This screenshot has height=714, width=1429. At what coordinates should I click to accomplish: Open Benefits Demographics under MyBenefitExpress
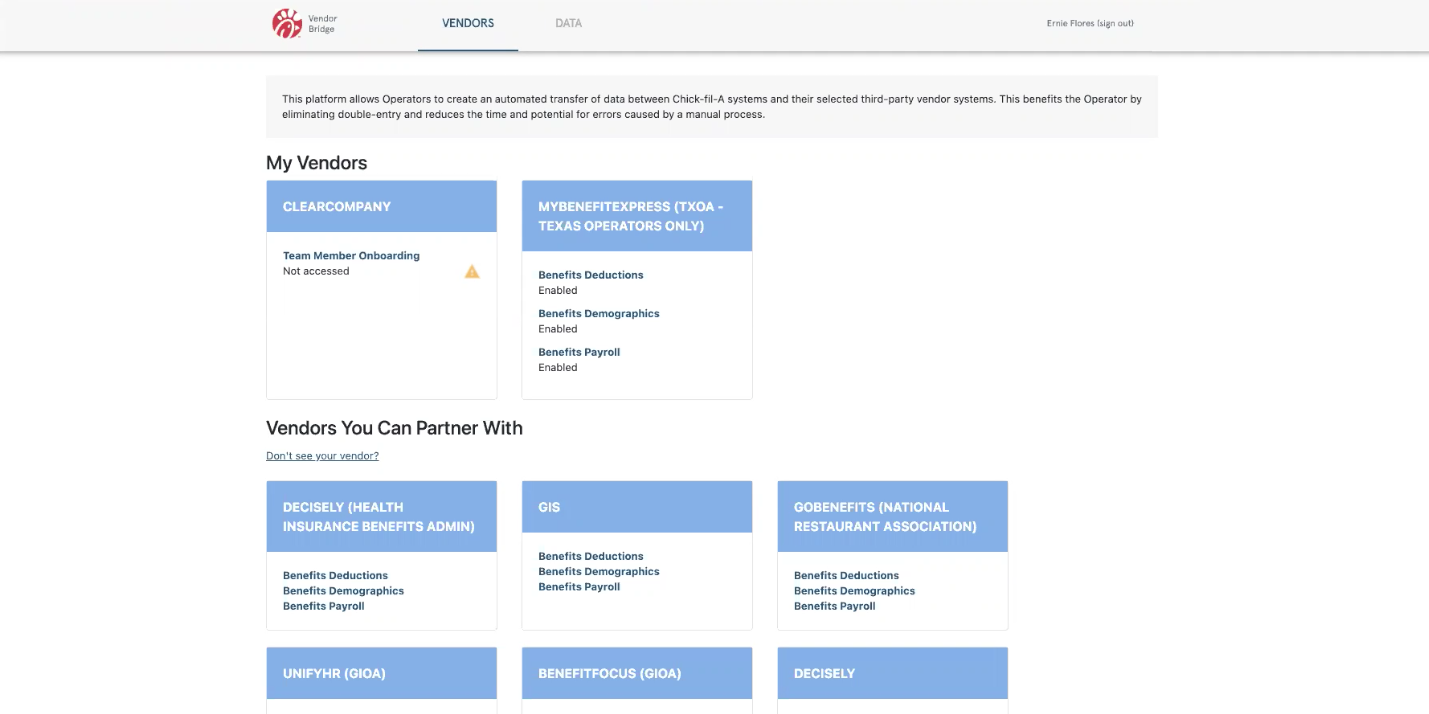point(599,314)
